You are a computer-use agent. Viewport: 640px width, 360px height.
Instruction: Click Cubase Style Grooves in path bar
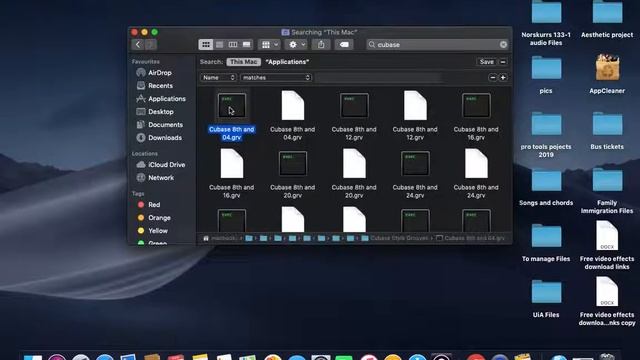(x=395, y=238)
